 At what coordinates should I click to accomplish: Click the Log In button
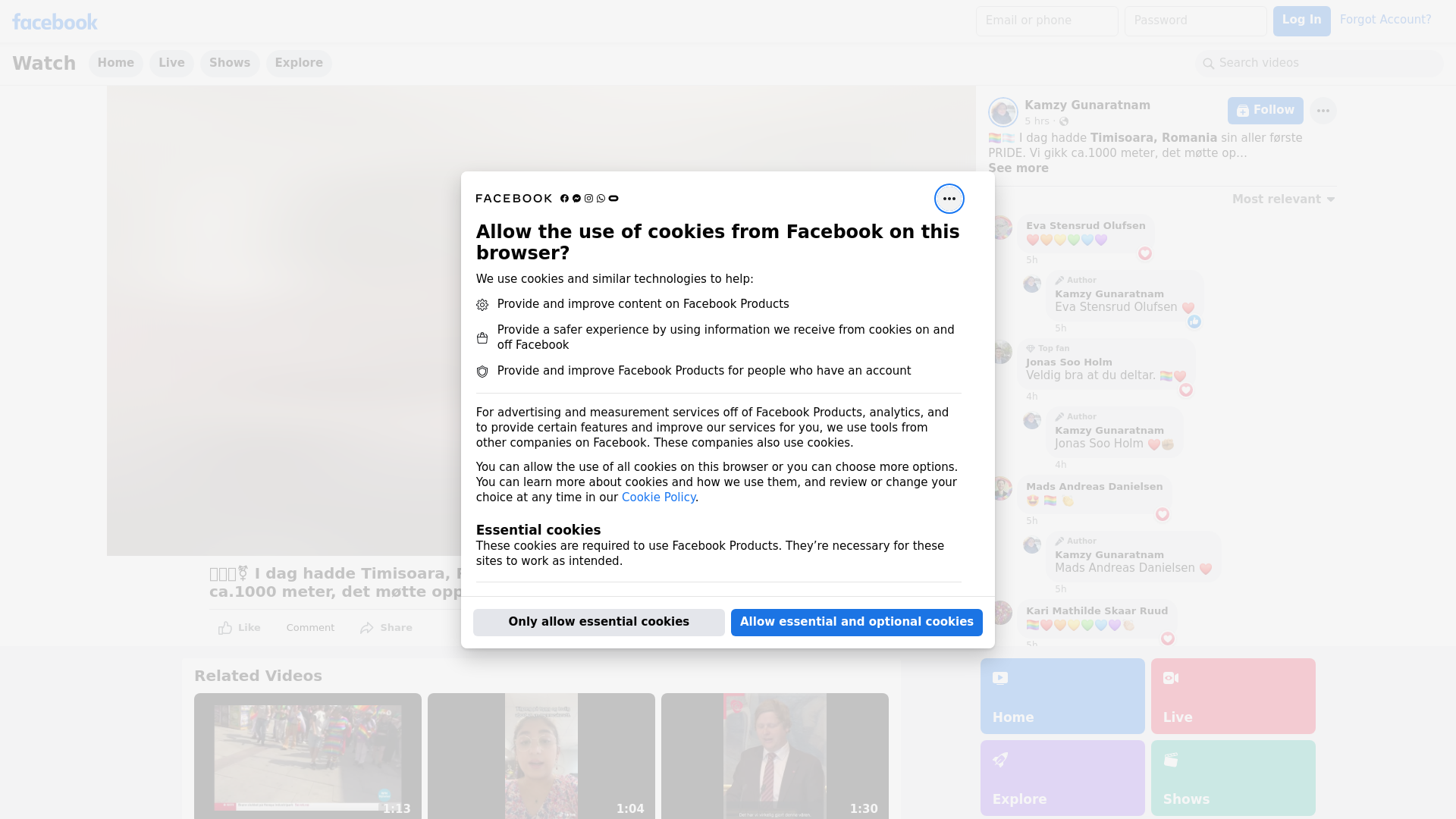(x=1301, y=21)
